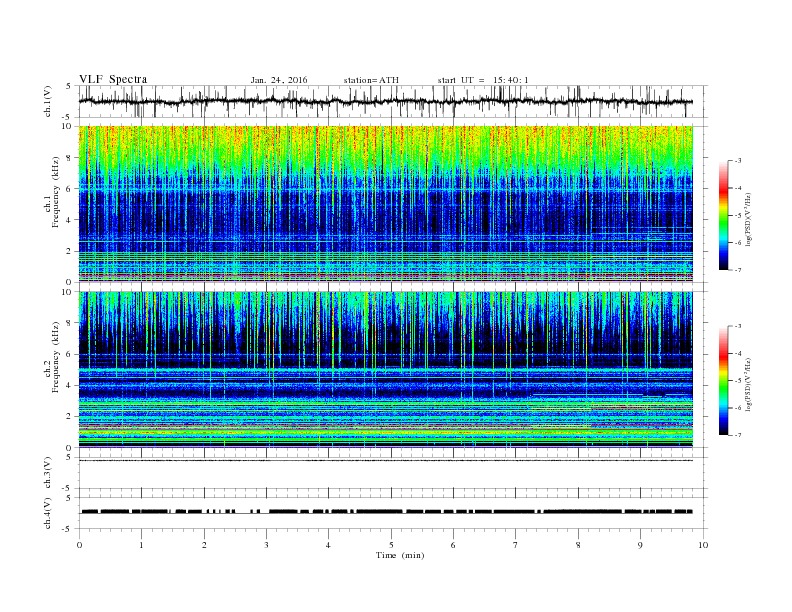Click the "4" tick on the time axis
Viewport: 792px width, 612px height.
(328, 545)
